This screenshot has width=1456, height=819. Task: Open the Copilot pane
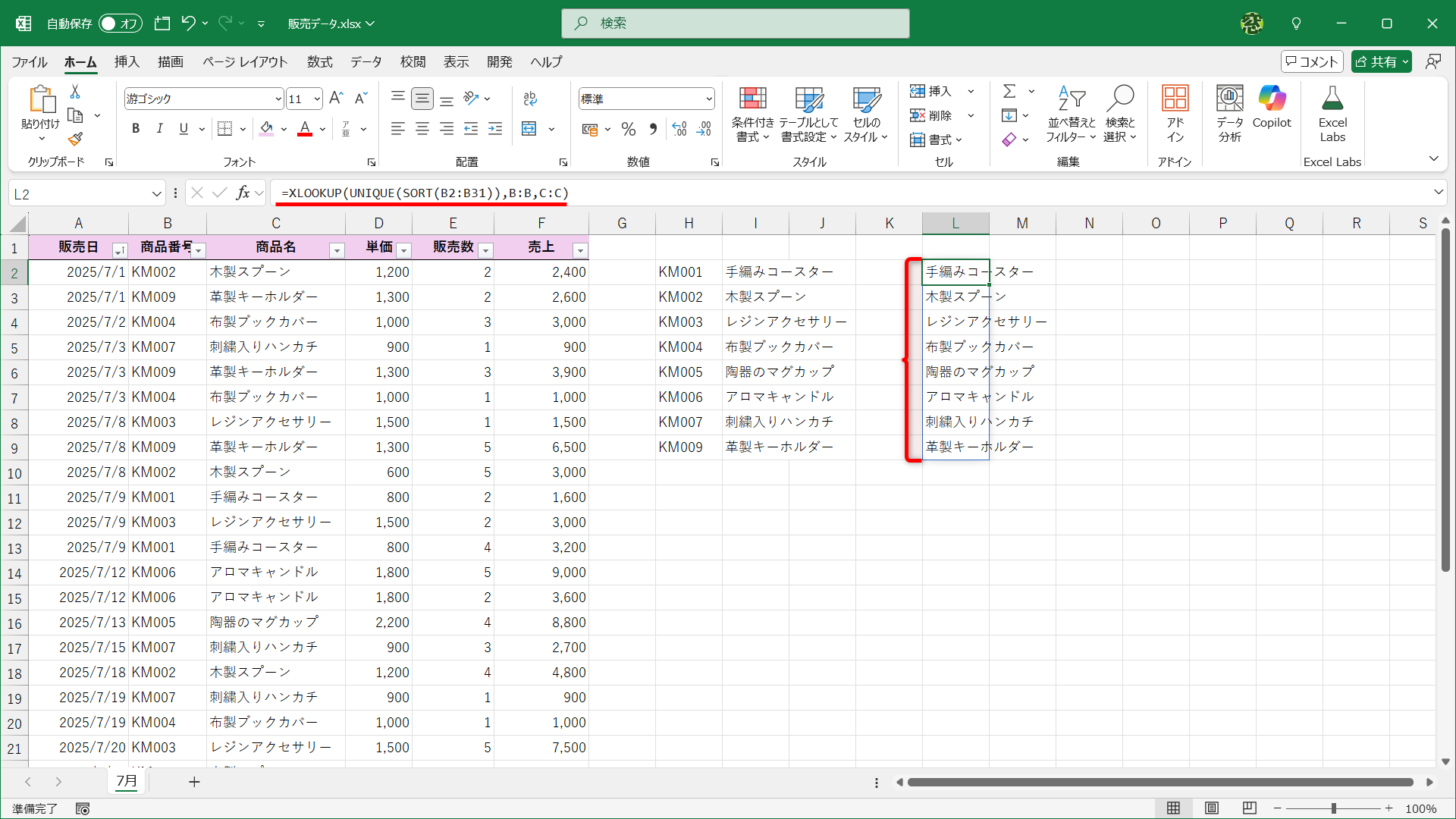click(1272, 110)
